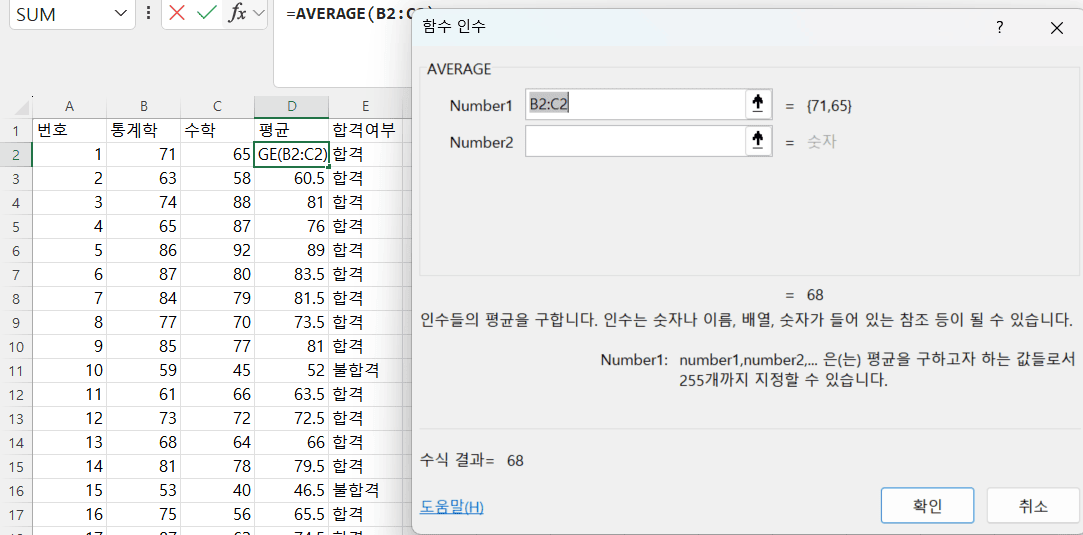Image resolution: width=1083 pixels, height=535 pixels.
Task: Expand the dropdown arrow next to fx
Action: (259, 14)
